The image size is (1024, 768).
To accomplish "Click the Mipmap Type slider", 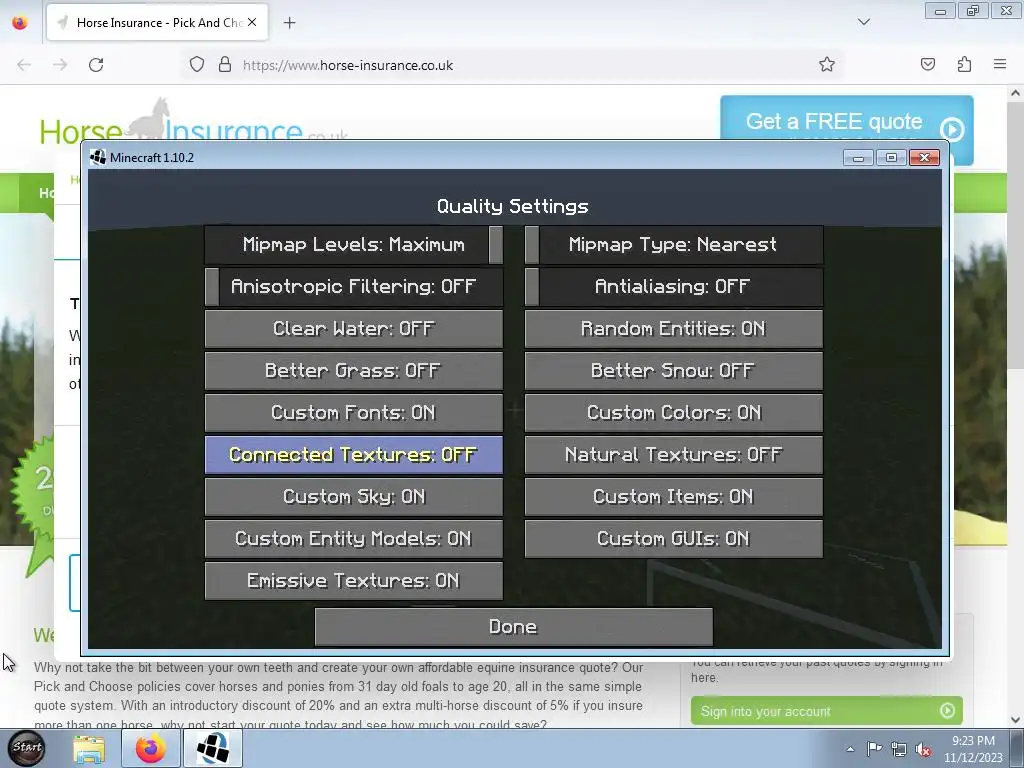I will tap(673, 245).
